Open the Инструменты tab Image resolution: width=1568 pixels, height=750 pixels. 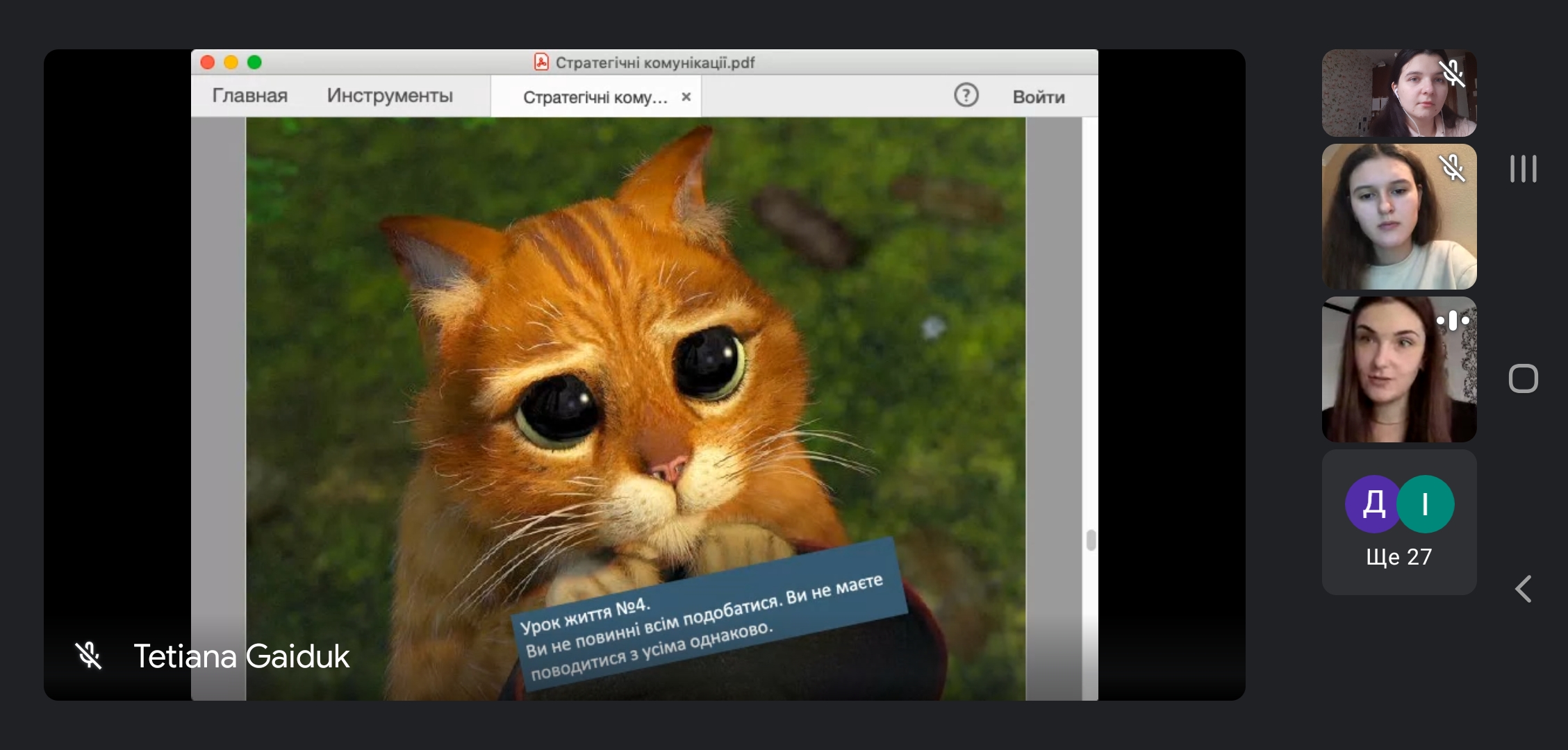click(x=390, y=96)
